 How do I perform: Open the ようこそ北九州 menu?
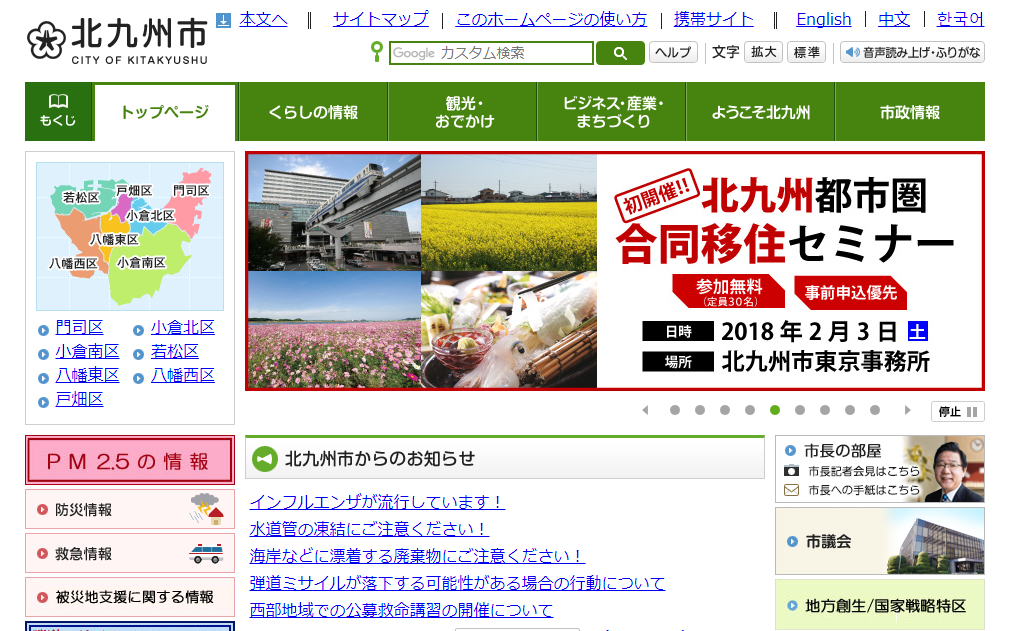tap(761, 112)
